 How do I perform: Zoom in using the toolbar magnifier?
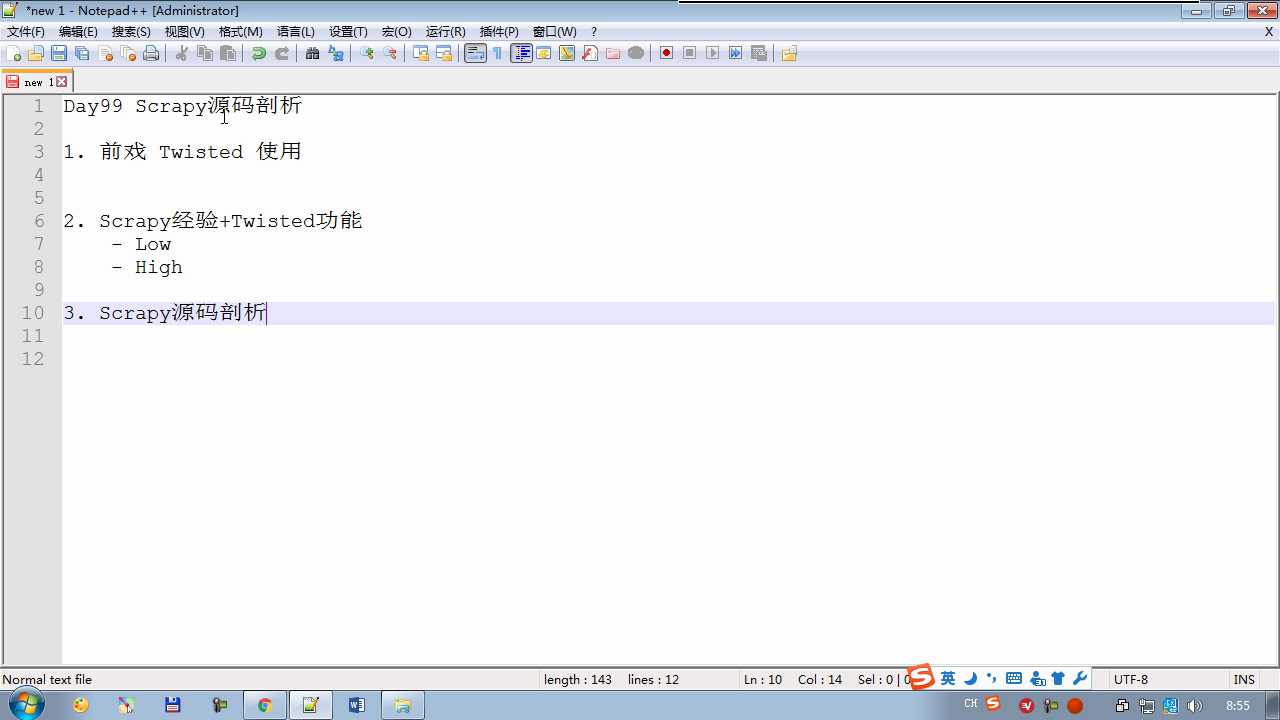pyautogui.click(x=366, y=54)
